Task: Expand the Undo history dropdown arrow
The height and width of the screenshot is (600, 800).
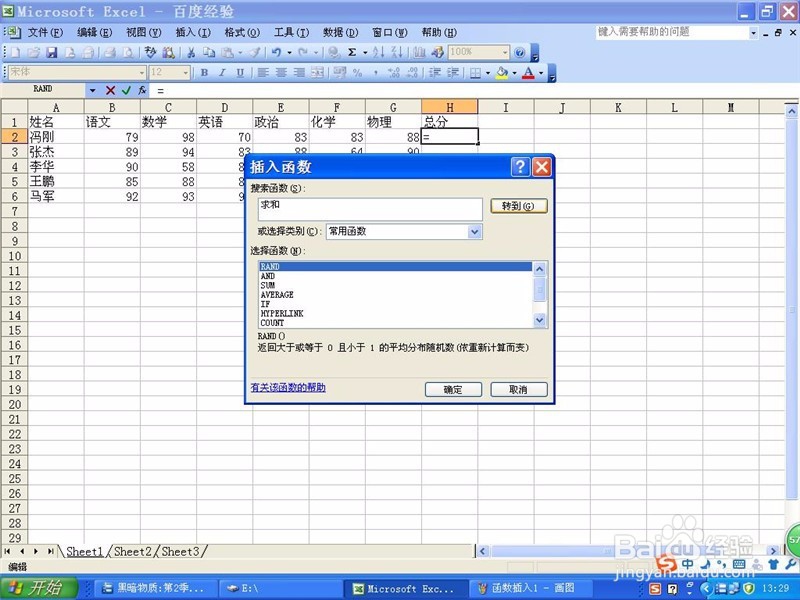Action: tap(289, 53)
